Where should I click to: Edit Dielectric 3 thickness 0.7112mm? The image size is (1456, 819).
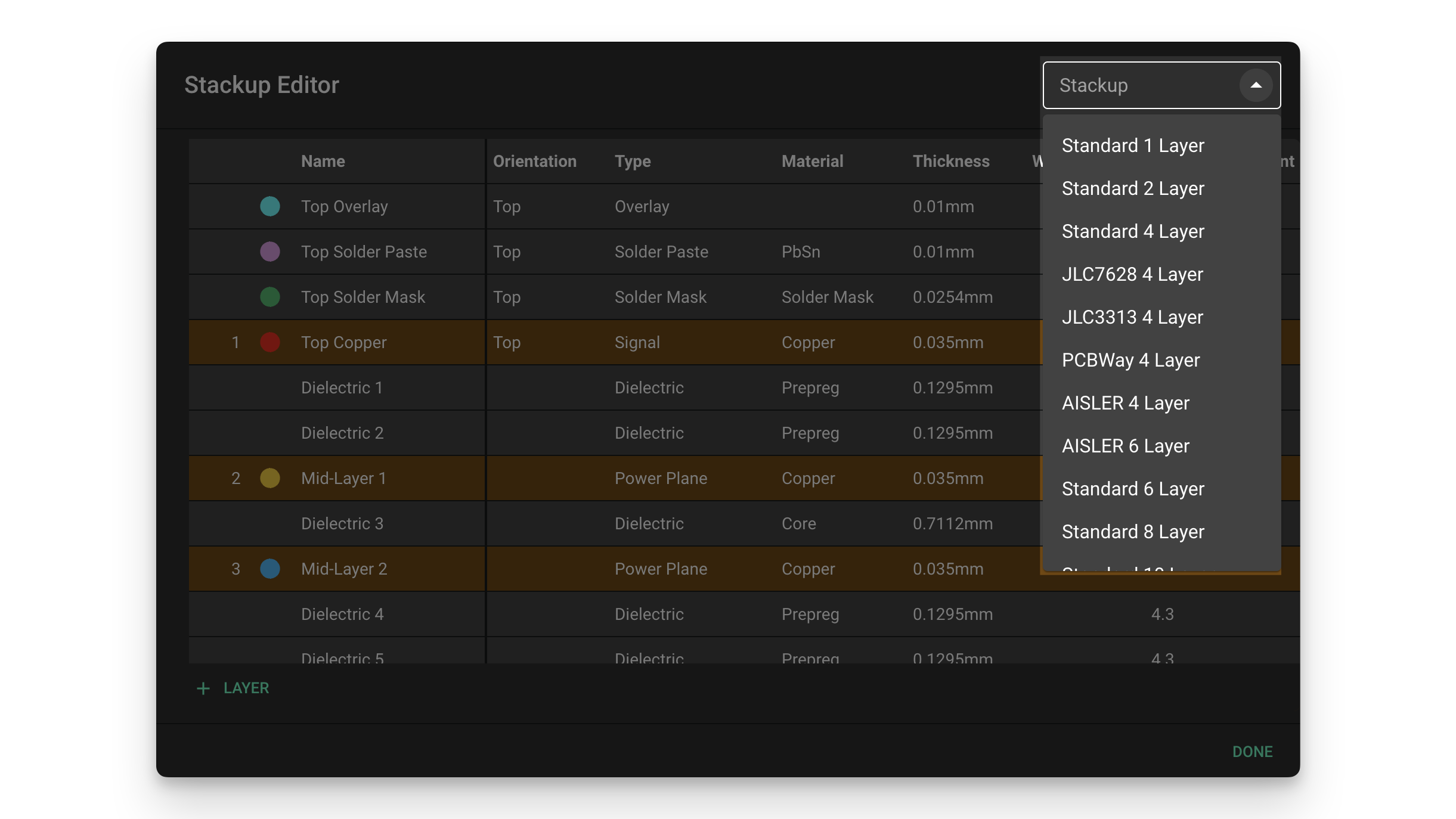coord(953,523)
